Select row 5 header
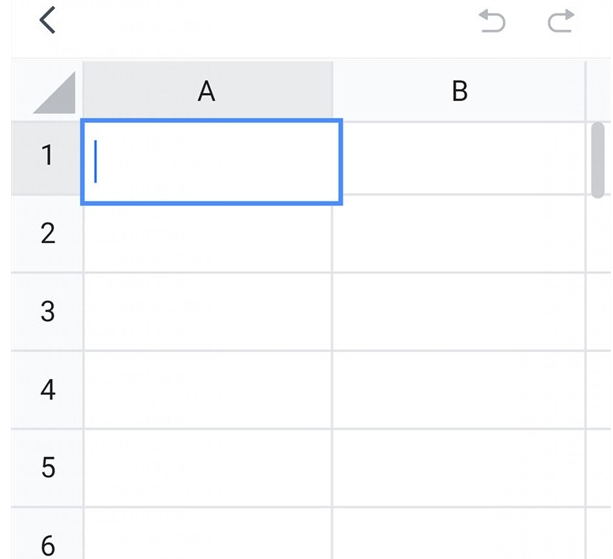 point(47,467)
